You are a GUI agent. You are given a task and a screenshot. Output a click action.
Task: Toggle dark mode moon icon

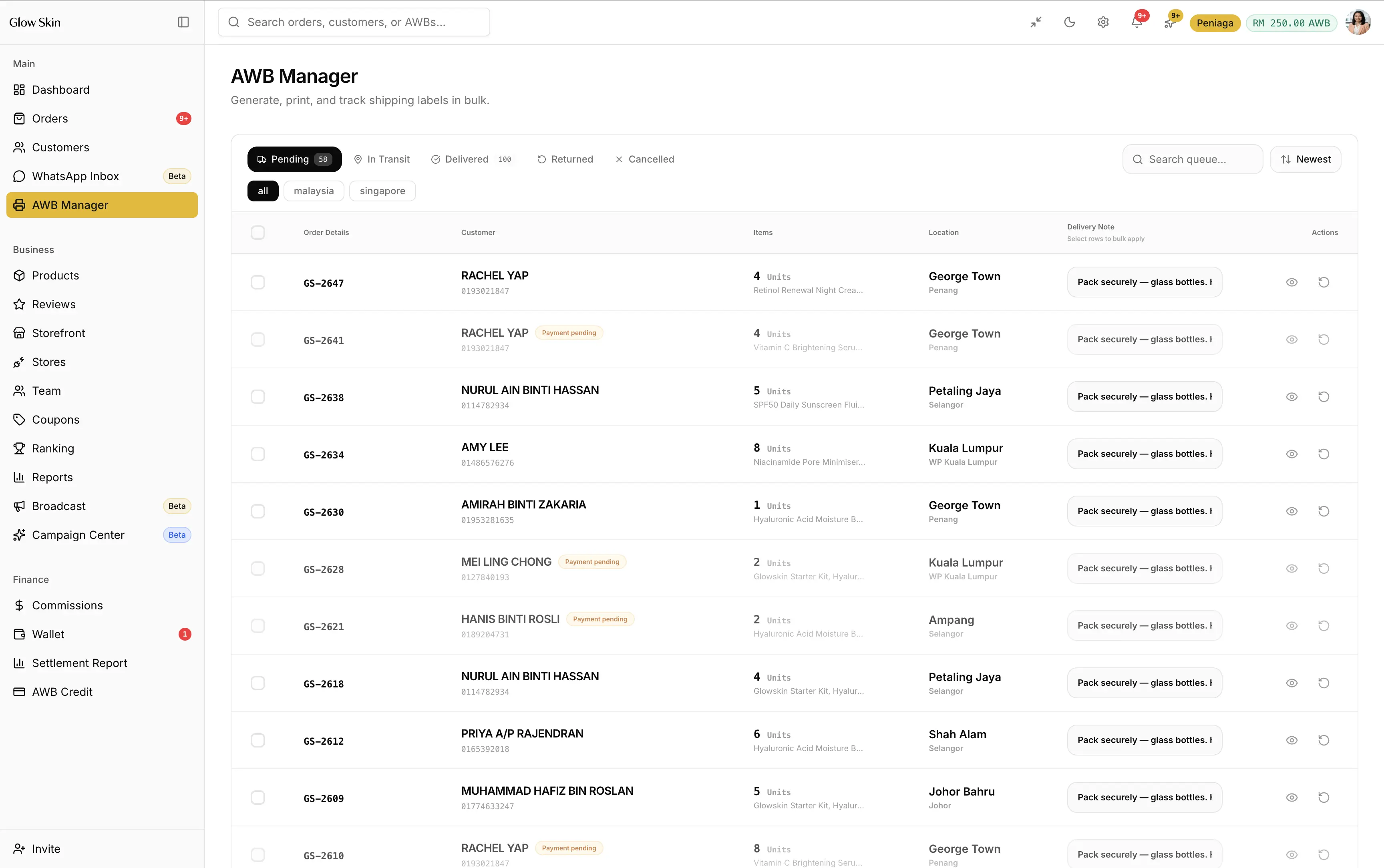click(x=1069, y=22)
